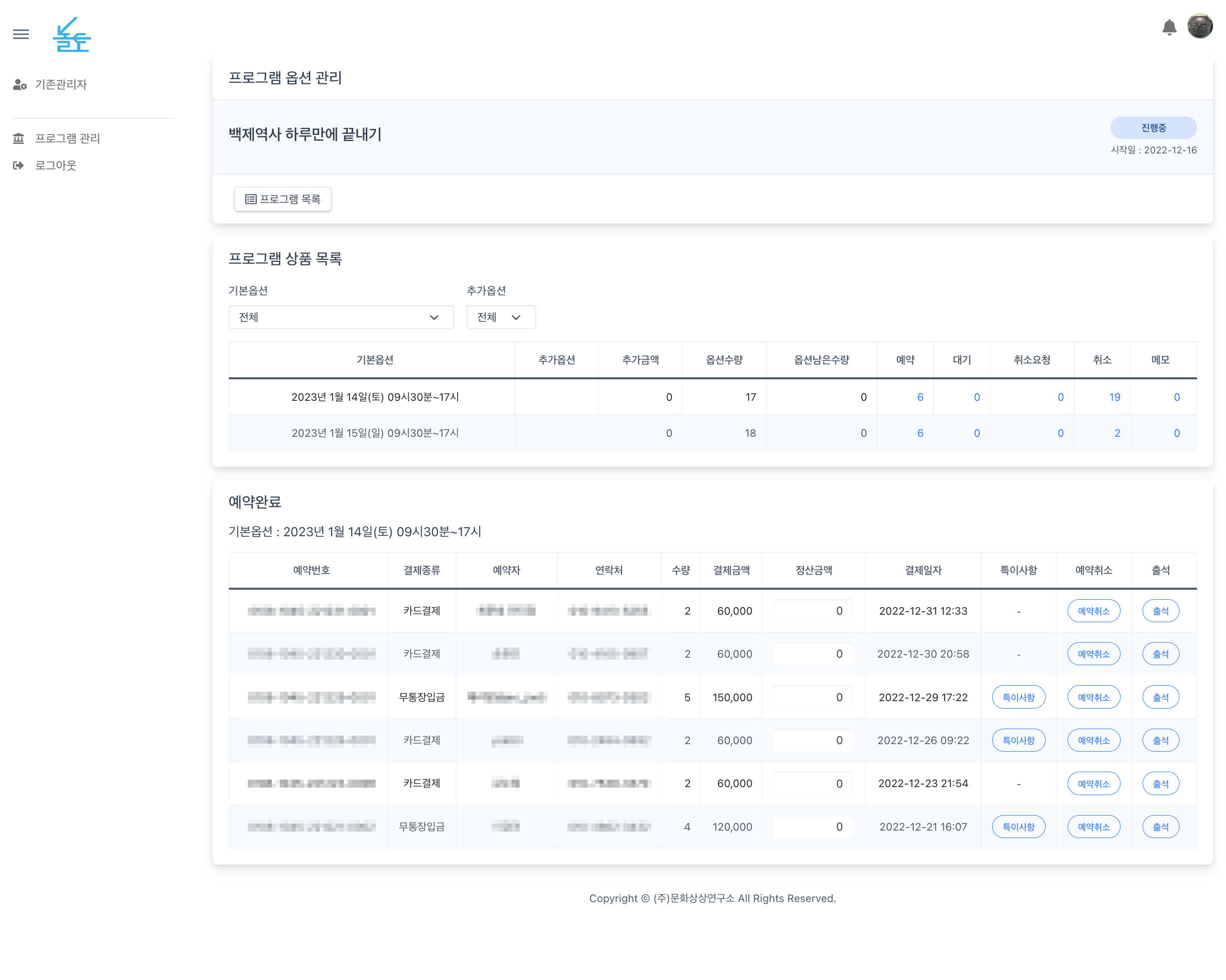The image size is (1226, 980).
Task: Expand the 기본옵션 전체 dropdown
Action: 341,317
